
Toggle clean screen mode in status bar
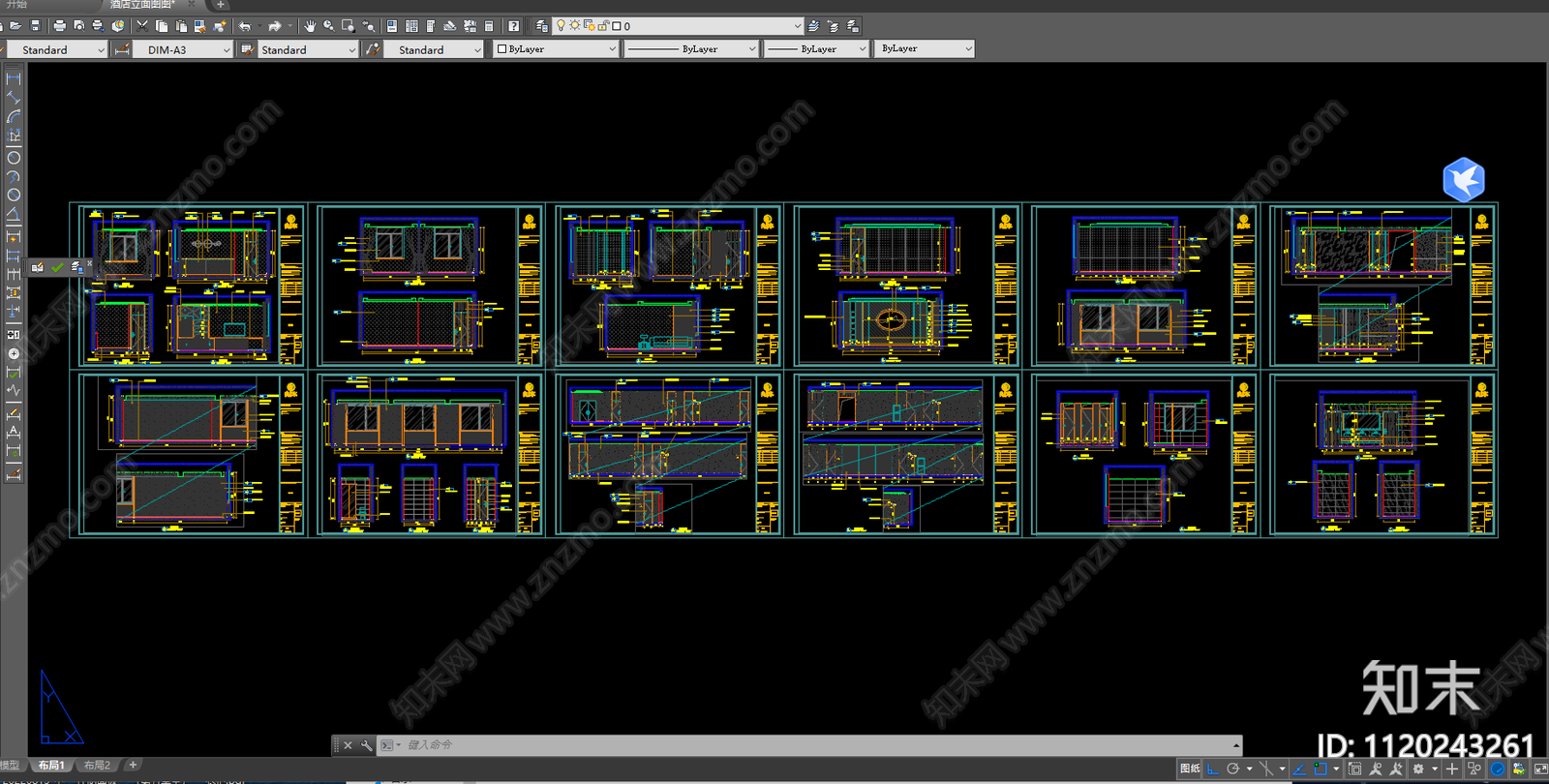1540,769
